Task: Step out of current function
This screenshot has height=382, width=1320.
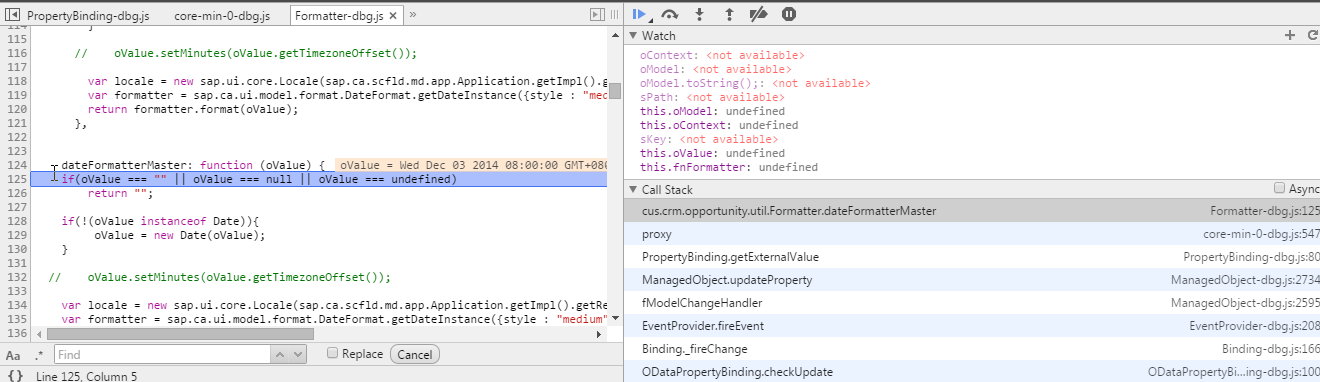Action: tap(729, 14)
